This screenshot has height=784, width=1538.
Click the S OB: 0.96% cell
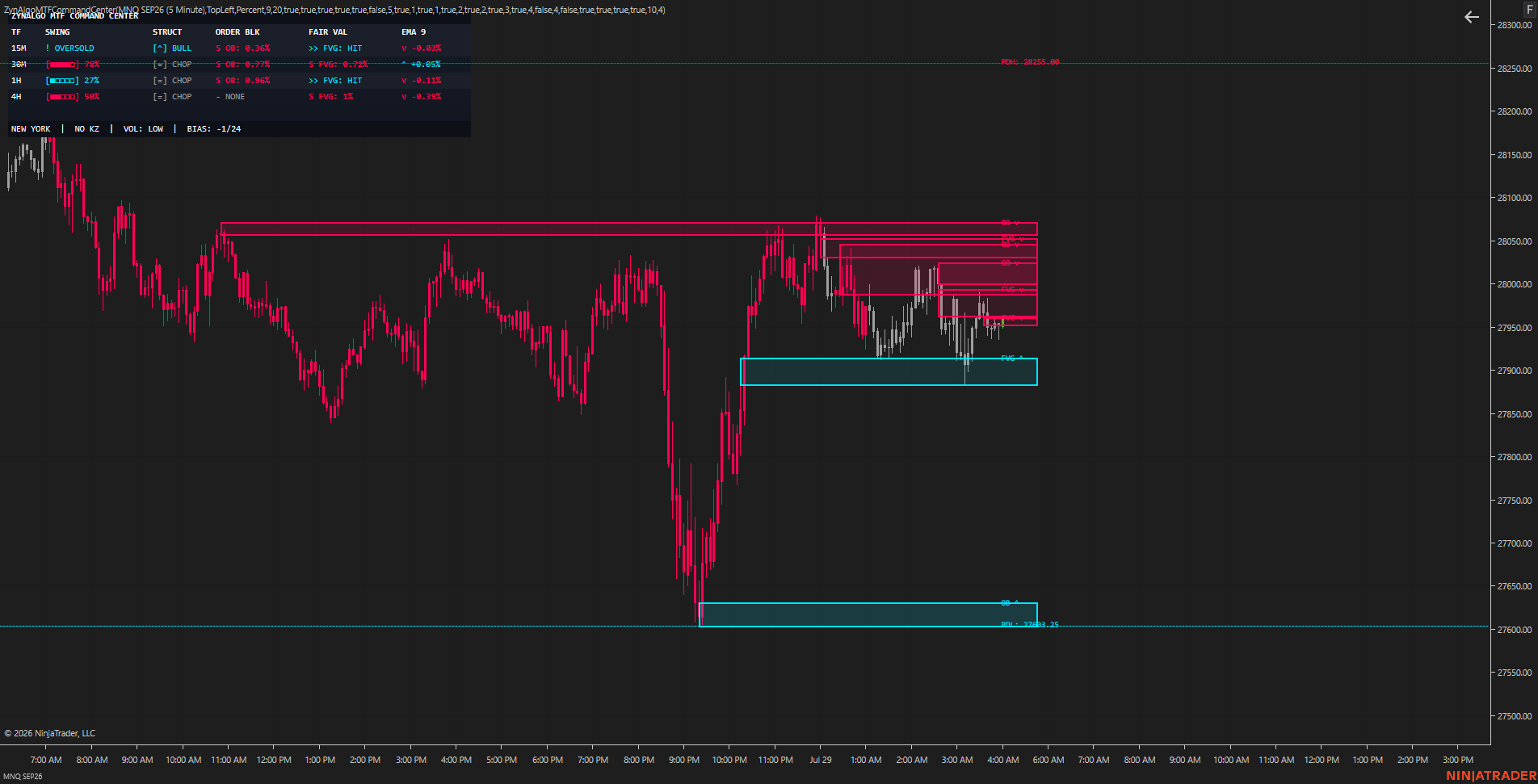pyautogui.click(x=242, y=81)
